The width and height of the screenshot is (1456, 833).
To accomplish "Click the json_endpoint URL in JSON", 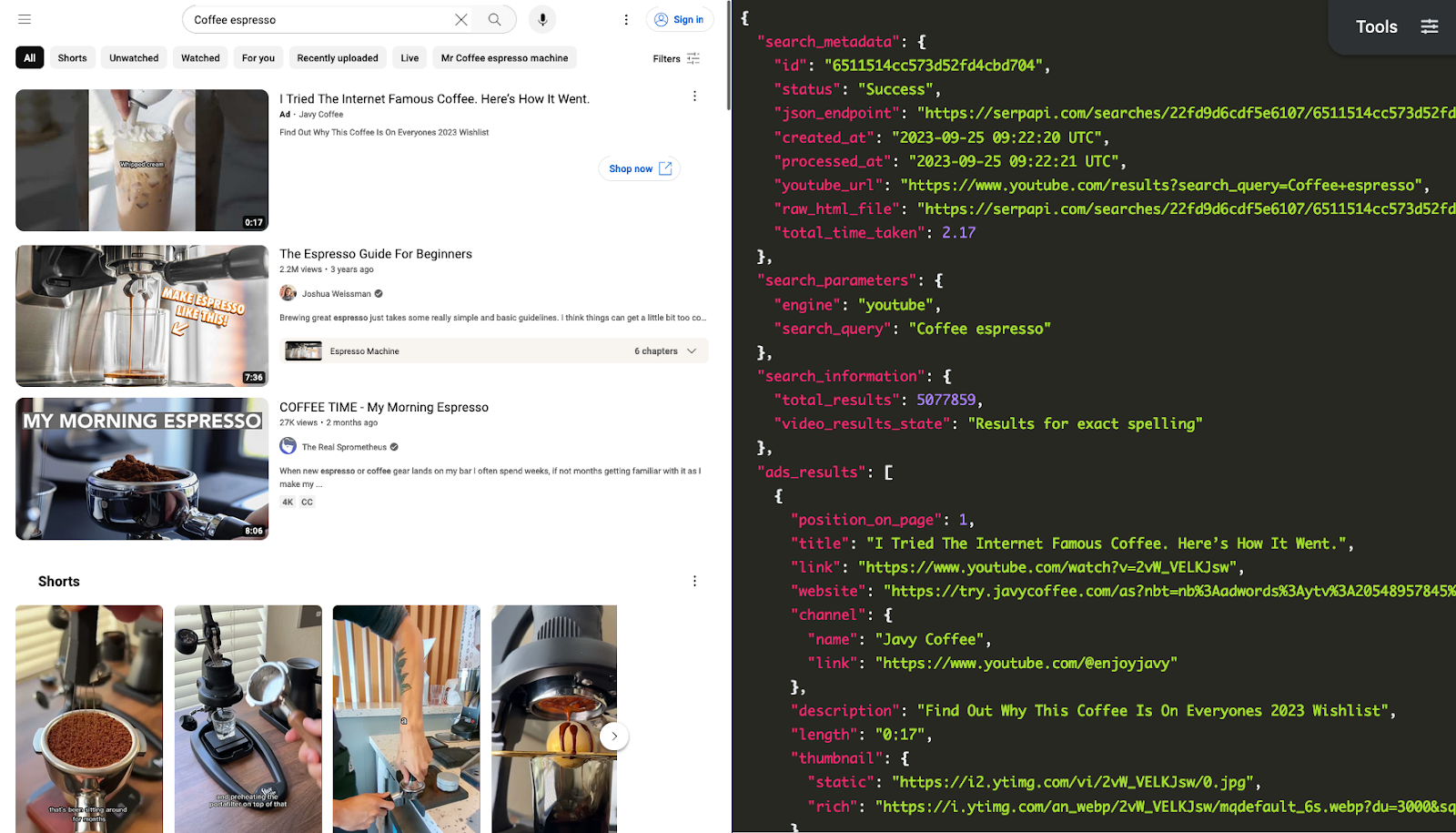I will 1187,113.
